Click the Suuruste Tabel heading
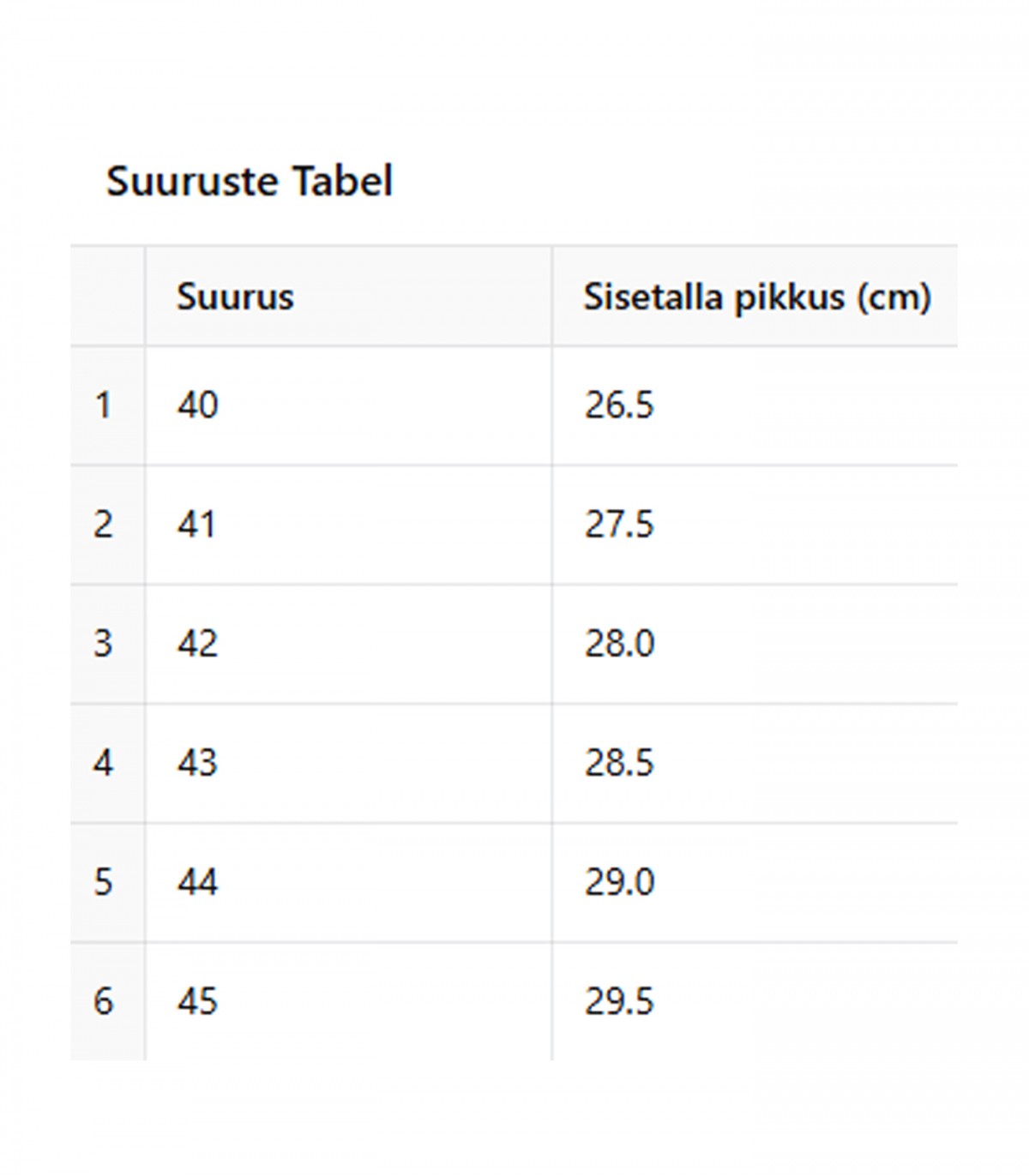Image resolution: width=1029 pixels, height=1176 pixels. coord(249,181)
